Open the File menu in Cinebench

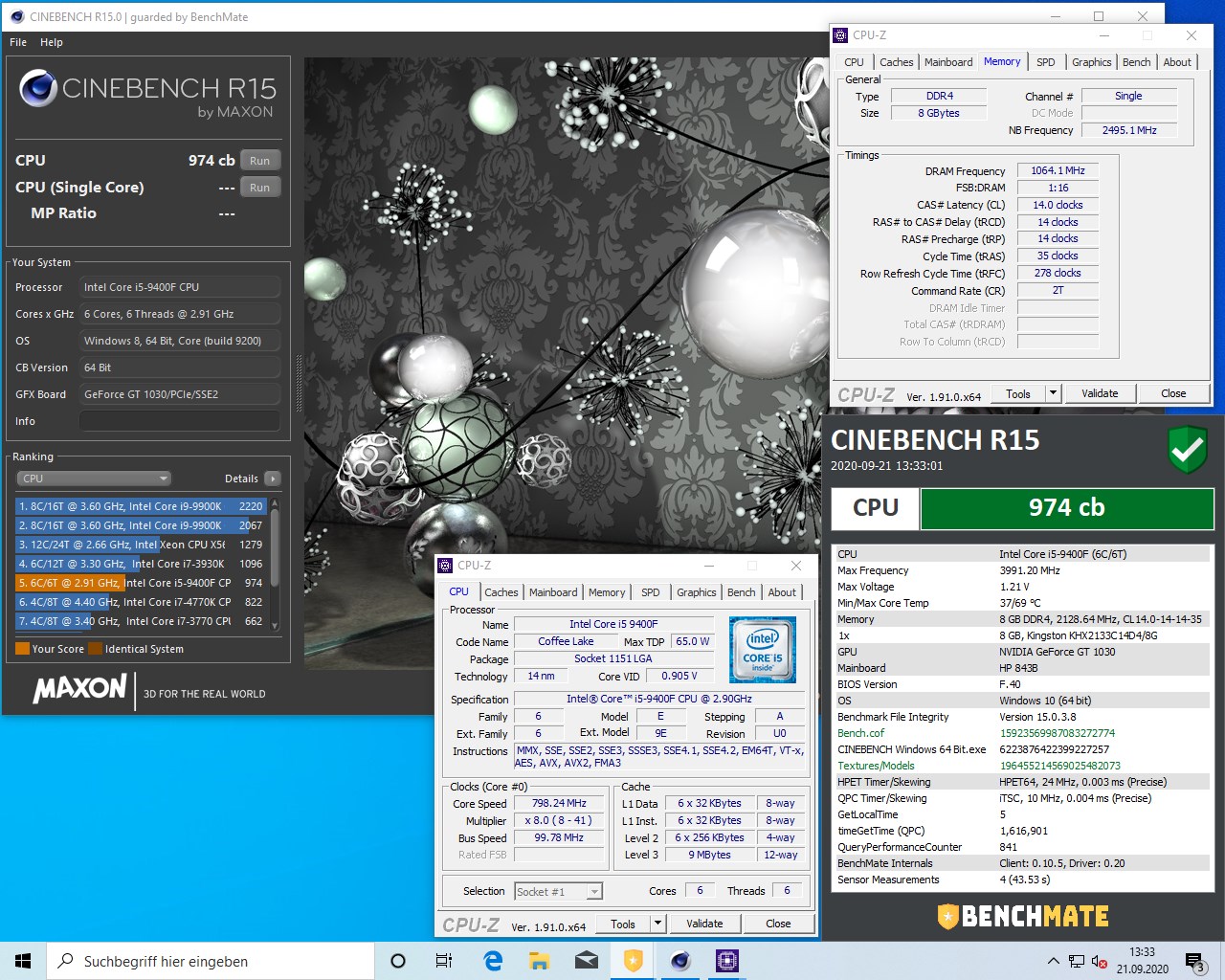(18, 42)
